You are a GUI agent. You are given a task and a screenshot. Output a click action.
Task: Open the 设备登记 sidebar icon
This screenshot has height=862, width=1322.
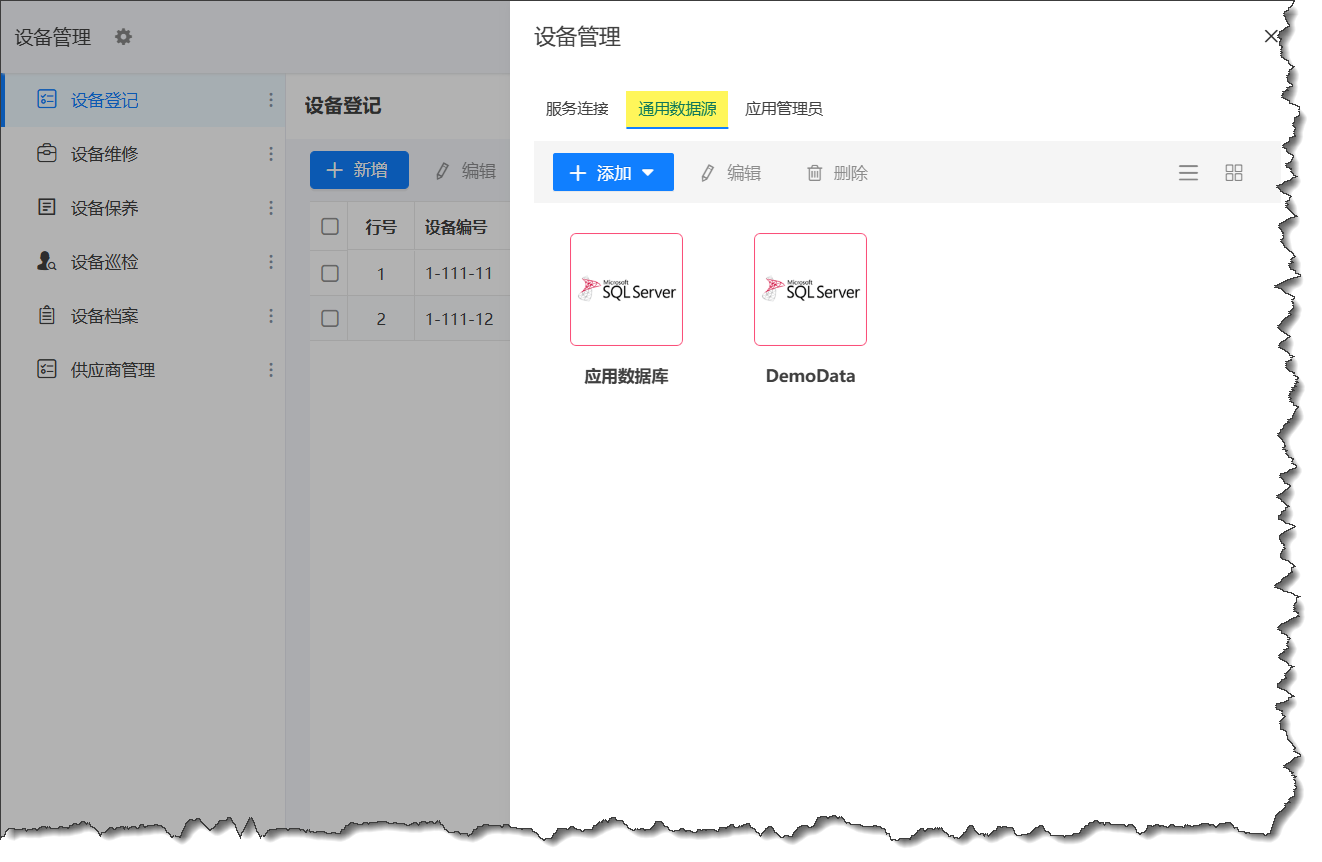46,101
